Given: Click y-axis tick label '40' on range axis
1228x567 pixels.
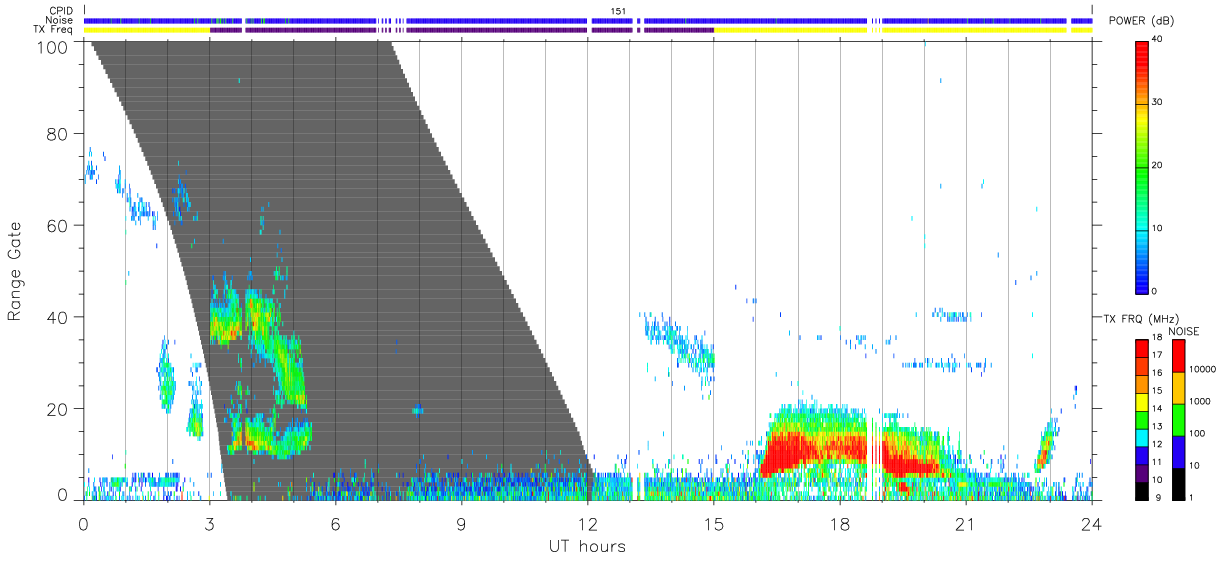Looking at the screenshot, I should pyautogui.click(x=59, y=317).
